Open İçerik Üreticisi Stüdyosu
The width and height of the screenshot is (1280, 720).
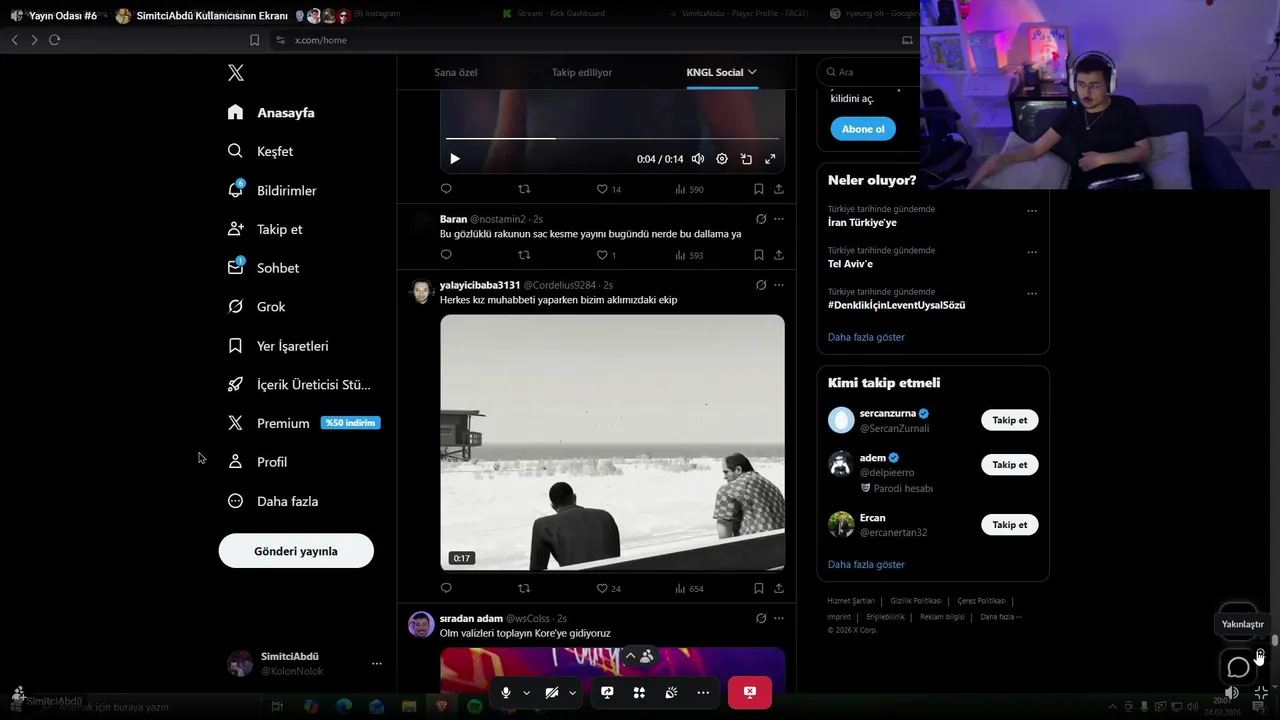pos(299,385)
